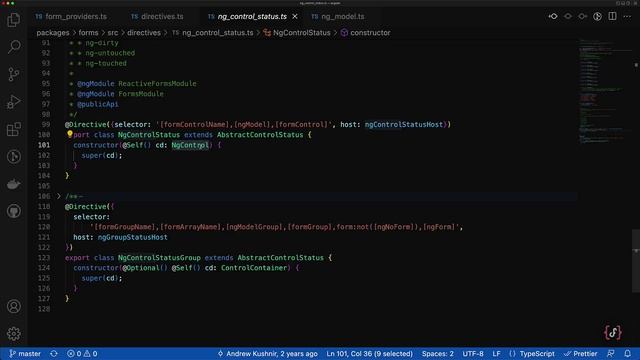
Task: Click ngGroupStatusHost on line 121
Action: coord(132,237)
